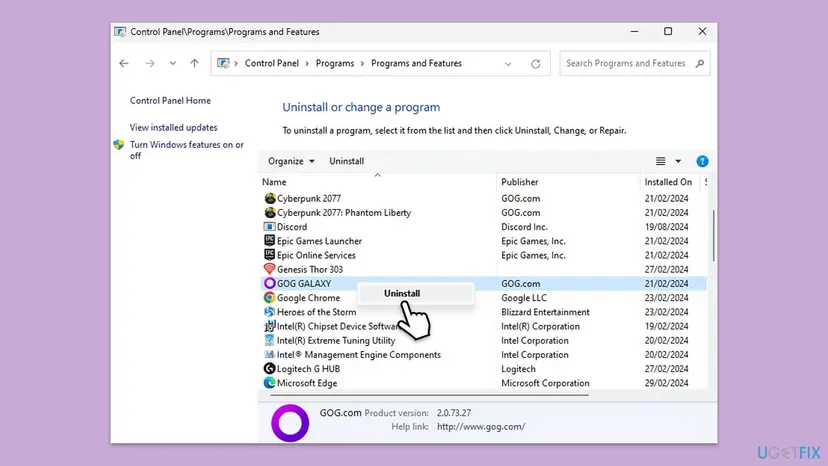This screenshot has height=466, width=828.
Task: Click the Intel(R) Corporation publisher cell
Action: tap(540, 327)
